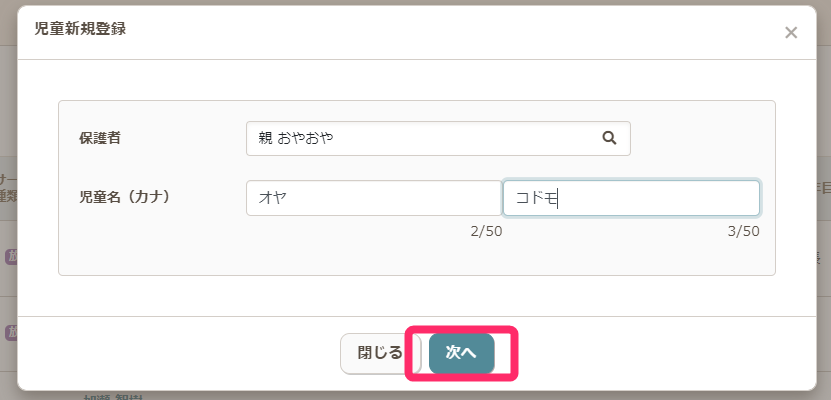831x400 pixels.
Task: Click the 2/50 character counter
Action: pyautogui.click(x=486, y=231)
